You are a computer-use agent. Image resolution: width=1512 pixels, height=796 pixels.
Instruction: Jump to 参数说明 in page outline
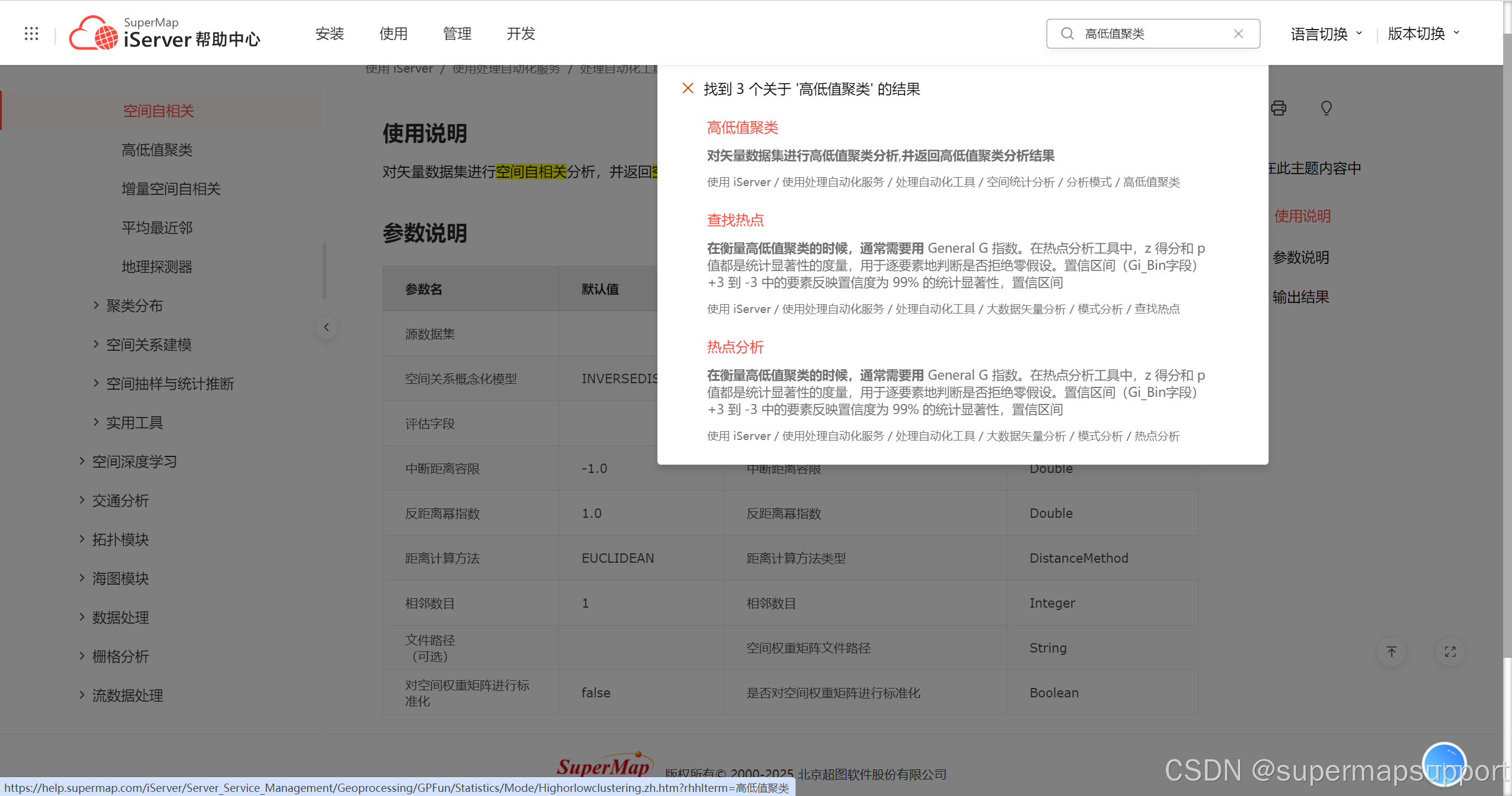pos(1301,257)
